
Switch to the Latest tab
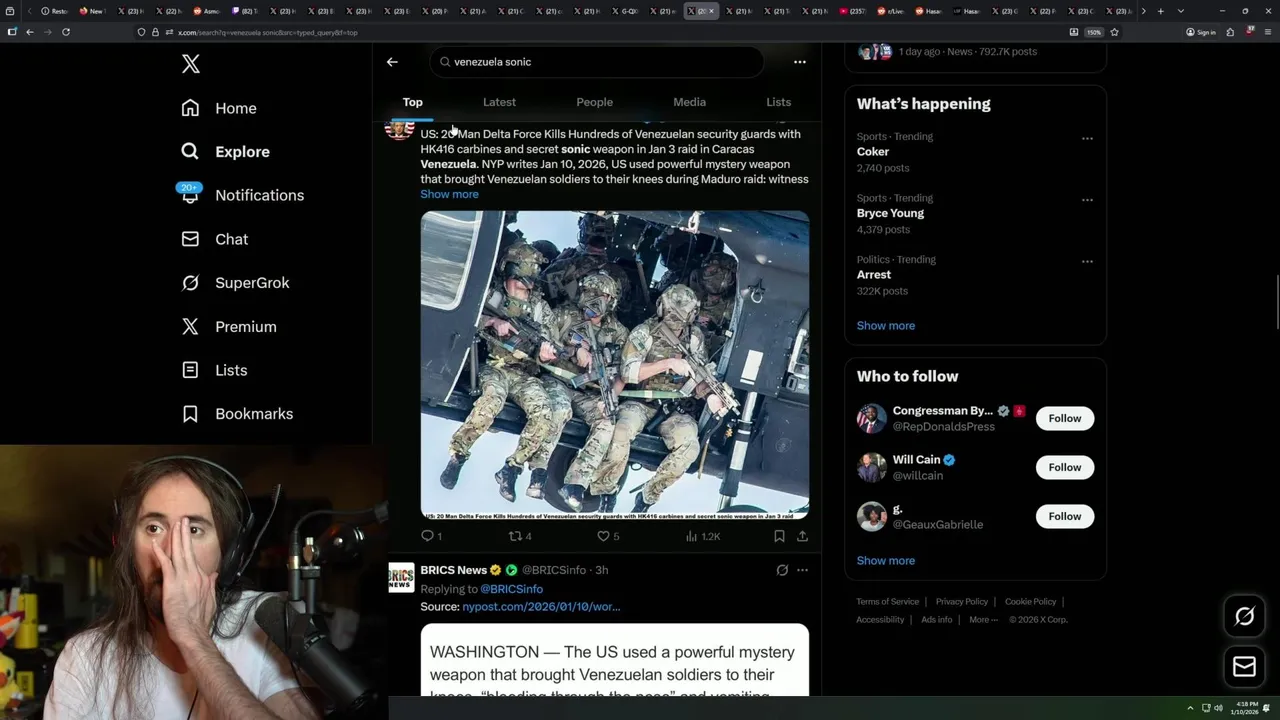tap(499, 102)
